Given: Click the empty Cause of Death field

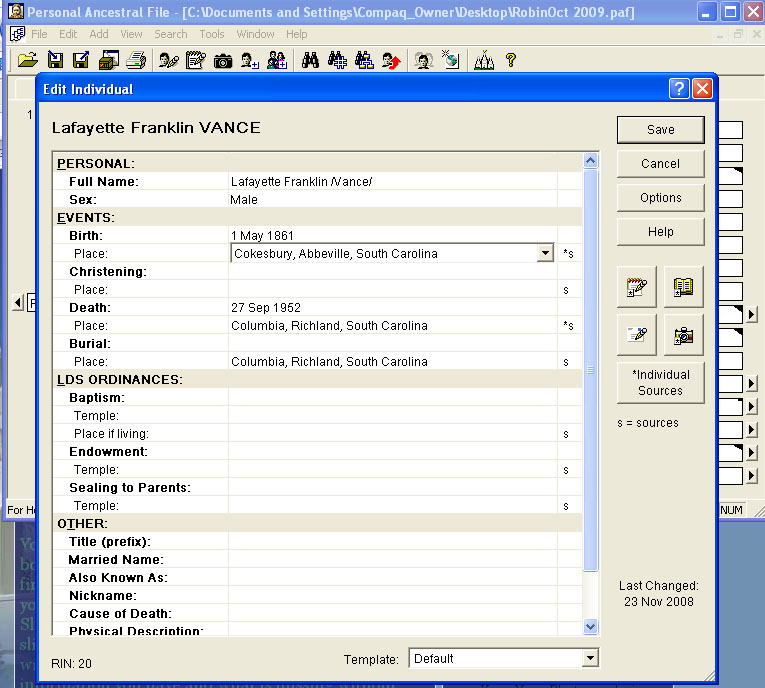Looking at the screenshot, I should (393, 613).
